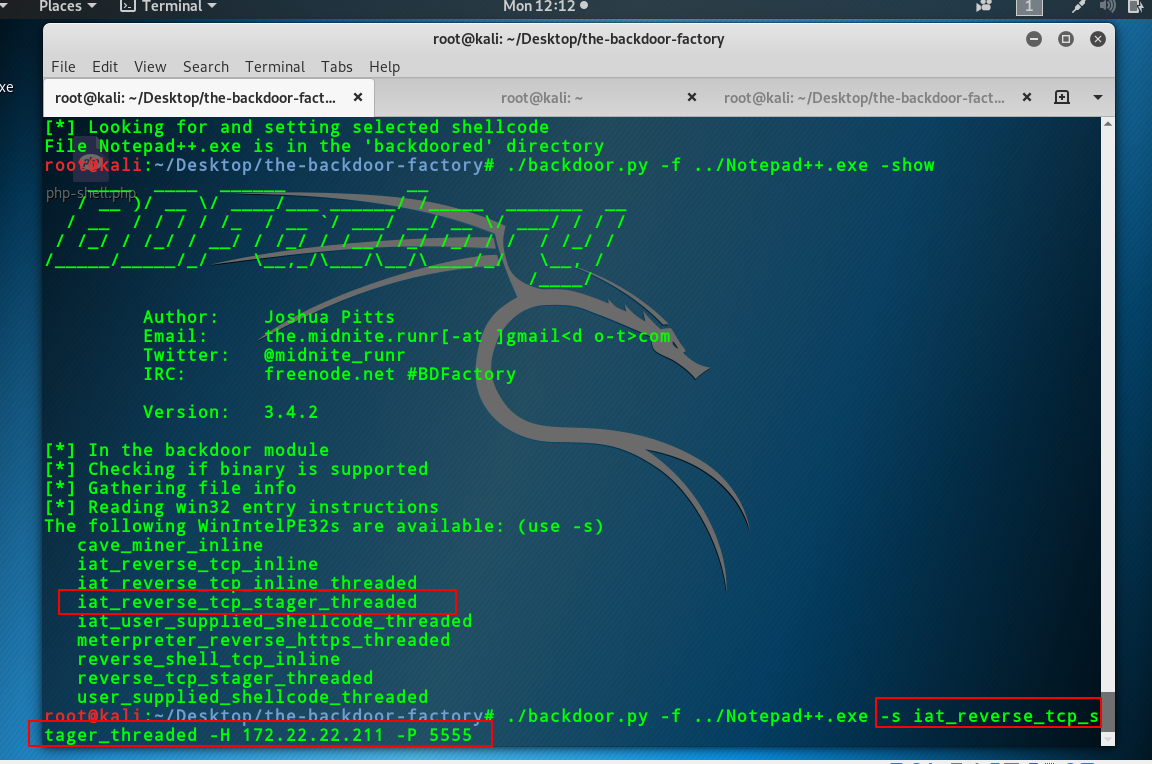Switch to the third backdoor-factory tab

tap(864, 98)
